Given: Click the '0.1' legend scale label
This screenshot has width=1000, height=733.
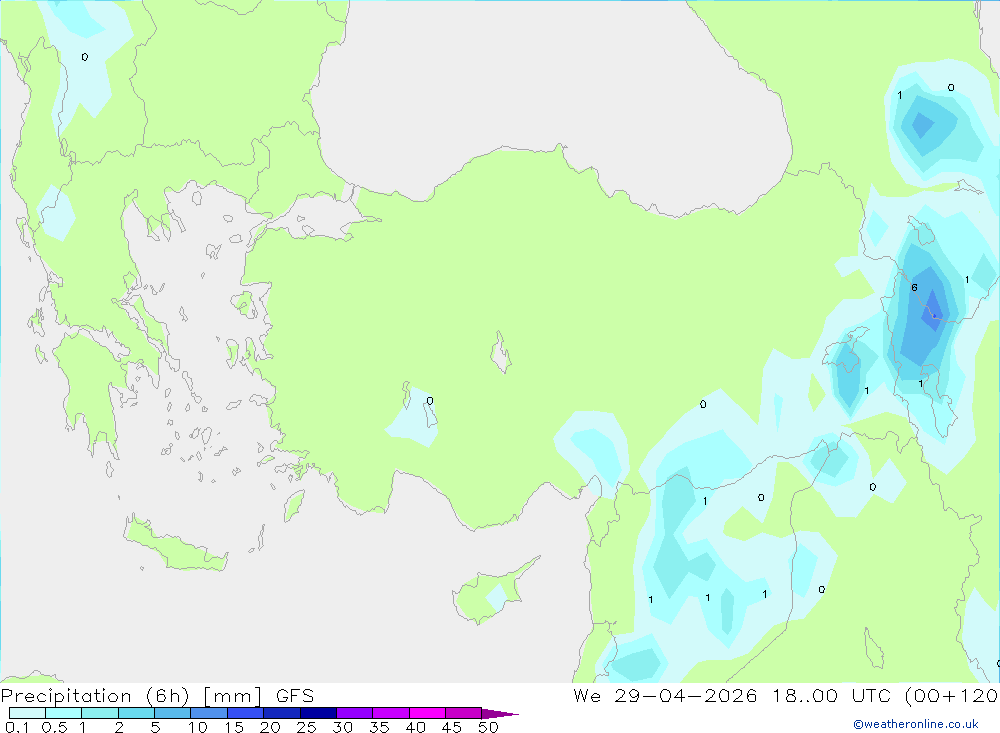Looking at the screenshot, I should pyautogui.click(x=17, y=727).
